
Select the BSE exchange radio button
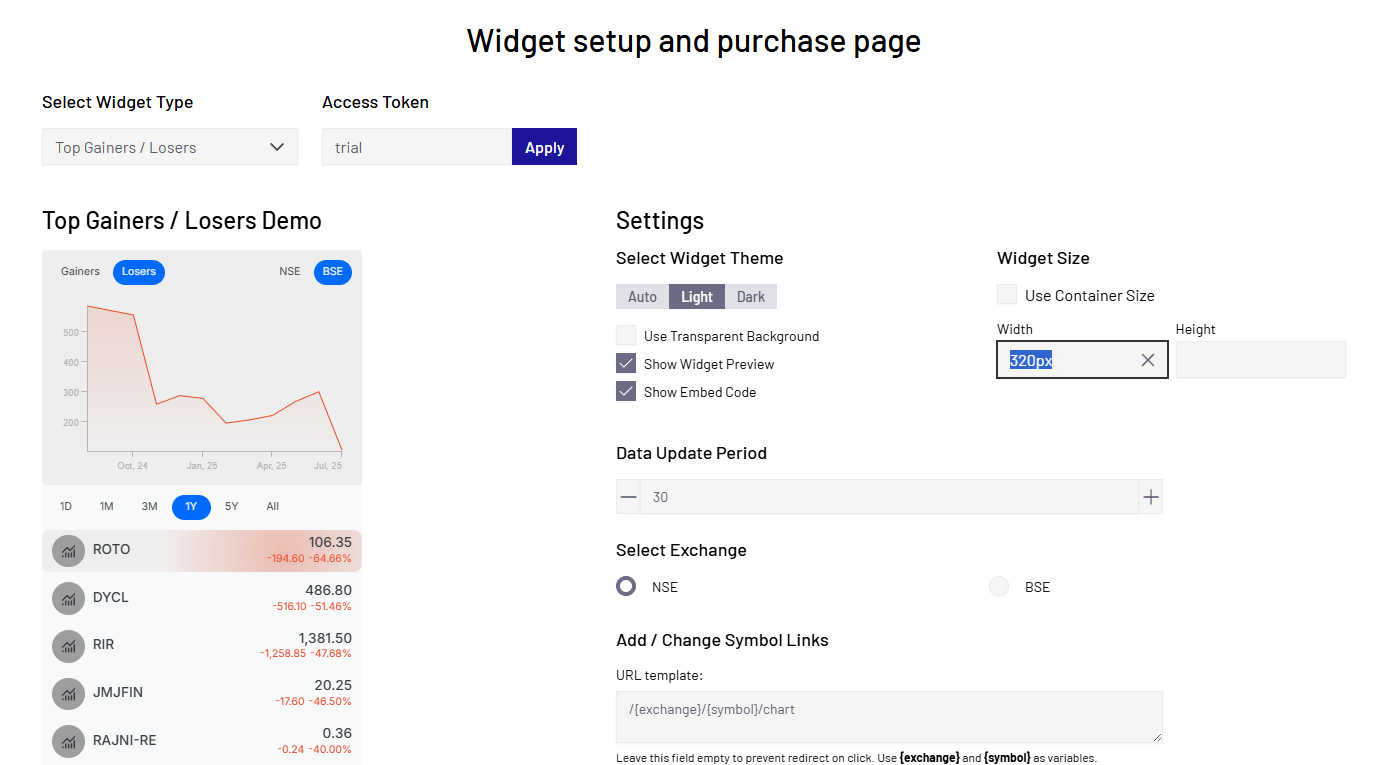coord(999,587)
